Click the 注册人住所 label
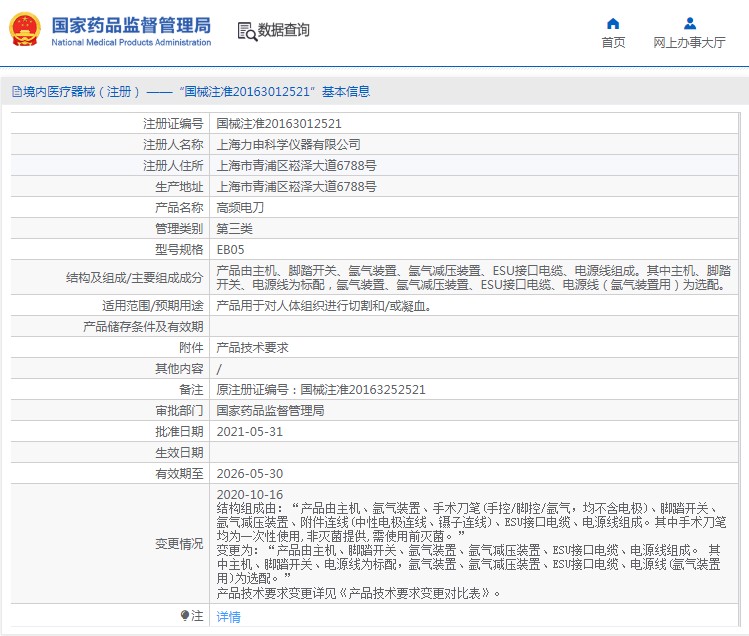 [173, 166]
